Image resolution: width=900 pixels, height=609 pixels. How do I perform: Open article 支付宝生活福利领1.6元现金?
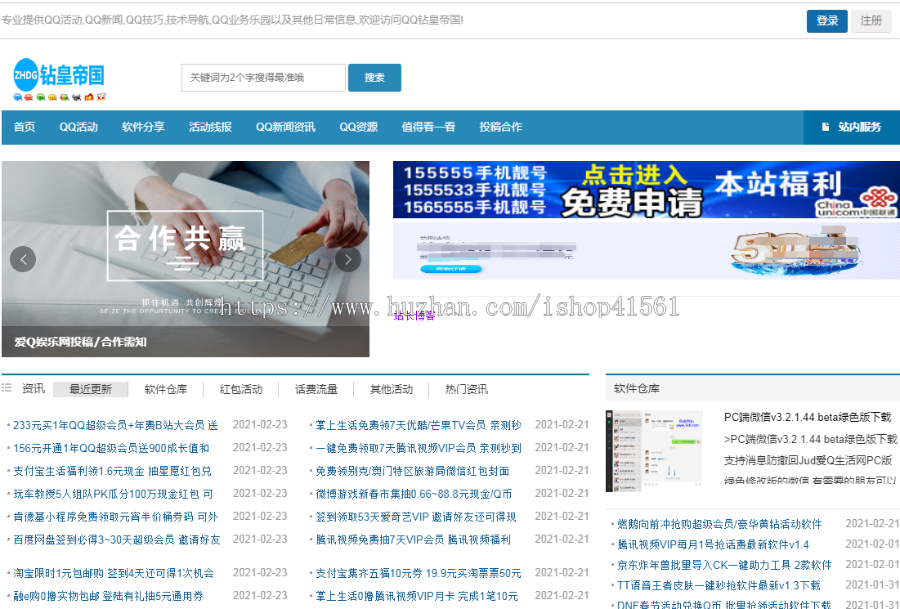pyautogui.click(x=112, y=471)
